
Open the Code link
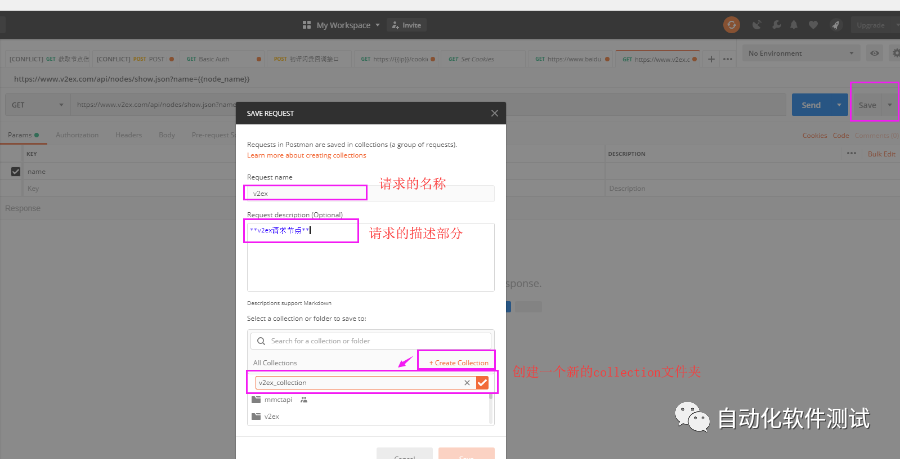pyautogui.click(x=841, y=135)
